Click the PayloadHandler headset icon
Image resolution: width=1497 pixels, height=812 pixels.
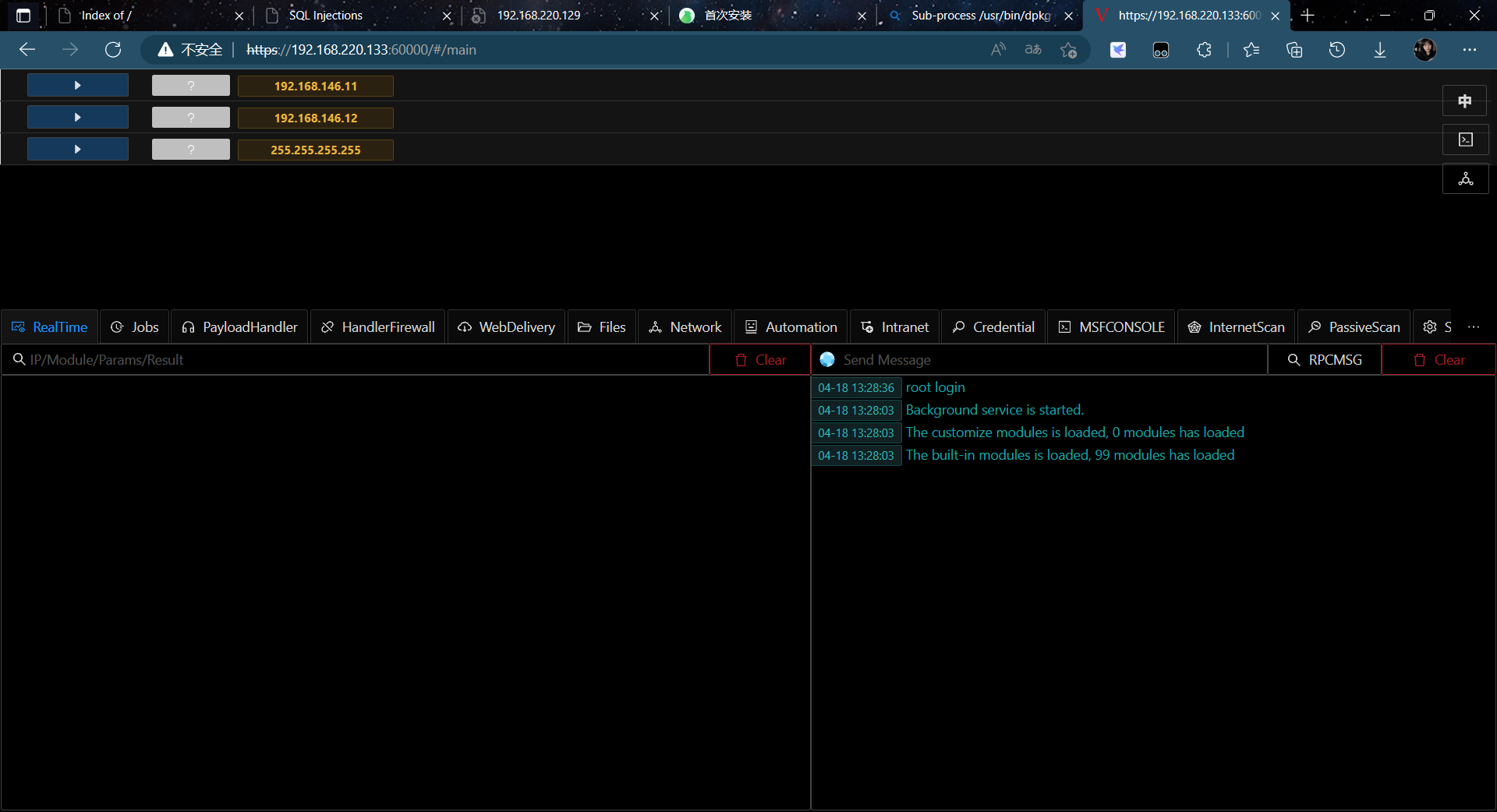187,327
